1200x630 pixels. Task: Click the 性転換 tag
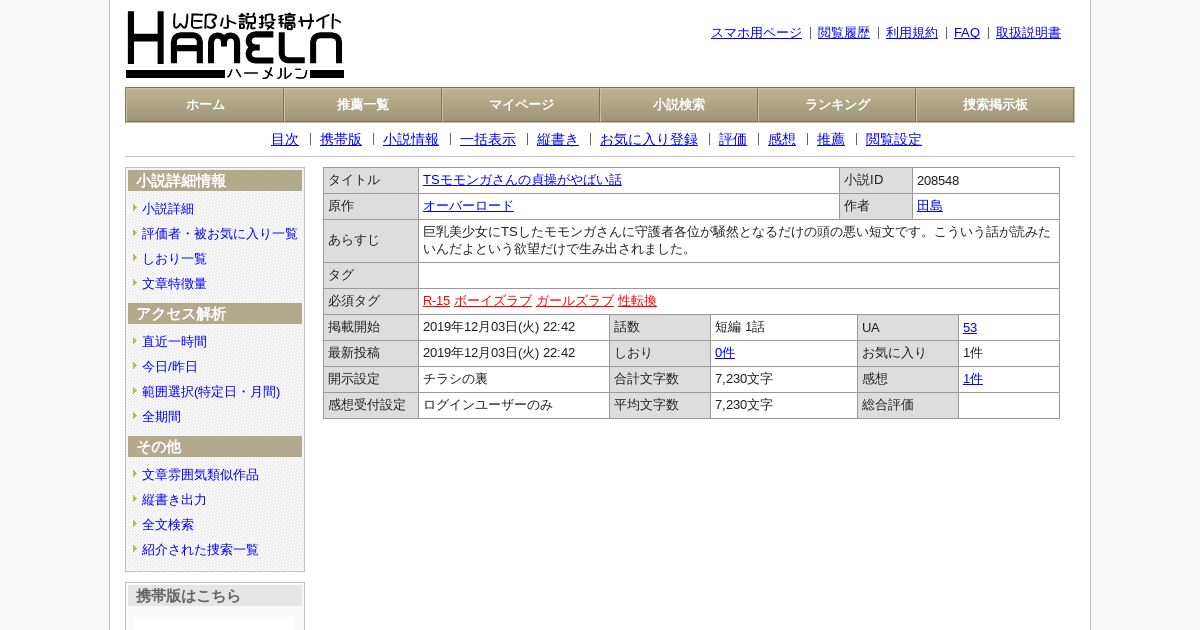(637, 301)
